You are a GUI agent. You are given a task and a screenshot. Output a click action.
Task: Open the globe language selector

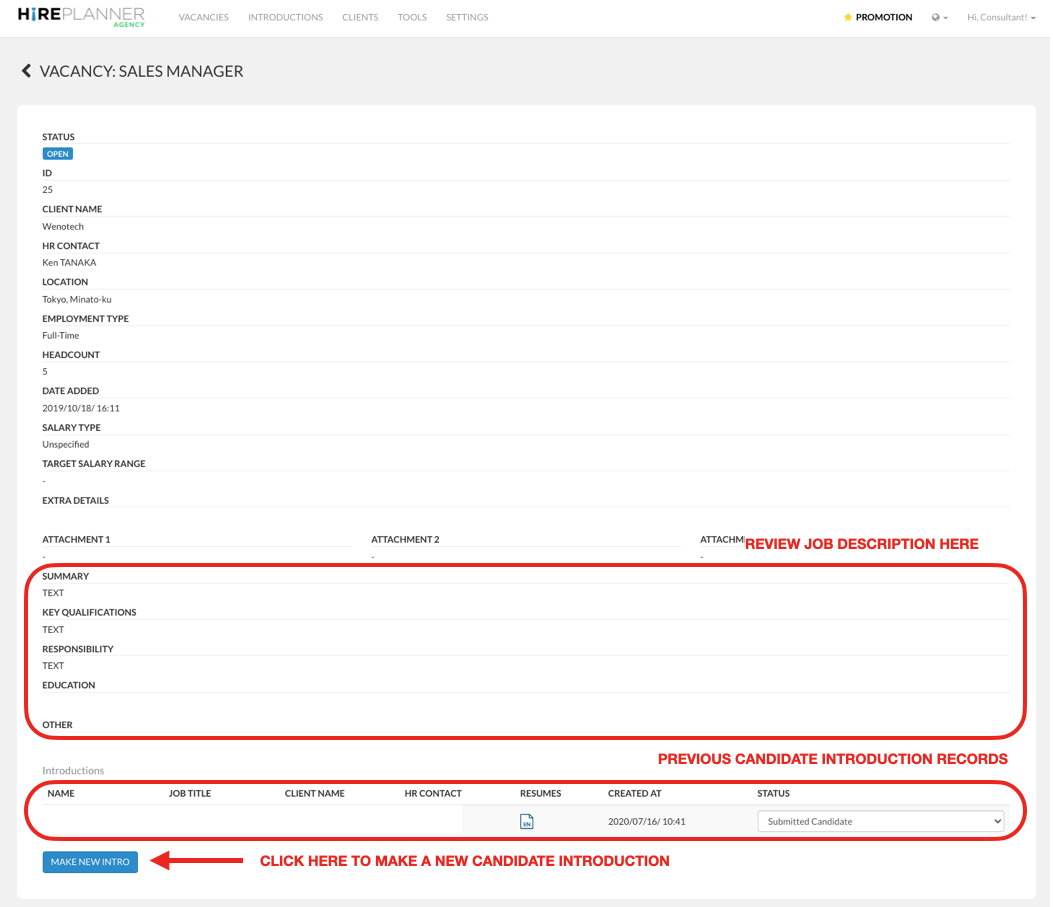pos(938,17)
